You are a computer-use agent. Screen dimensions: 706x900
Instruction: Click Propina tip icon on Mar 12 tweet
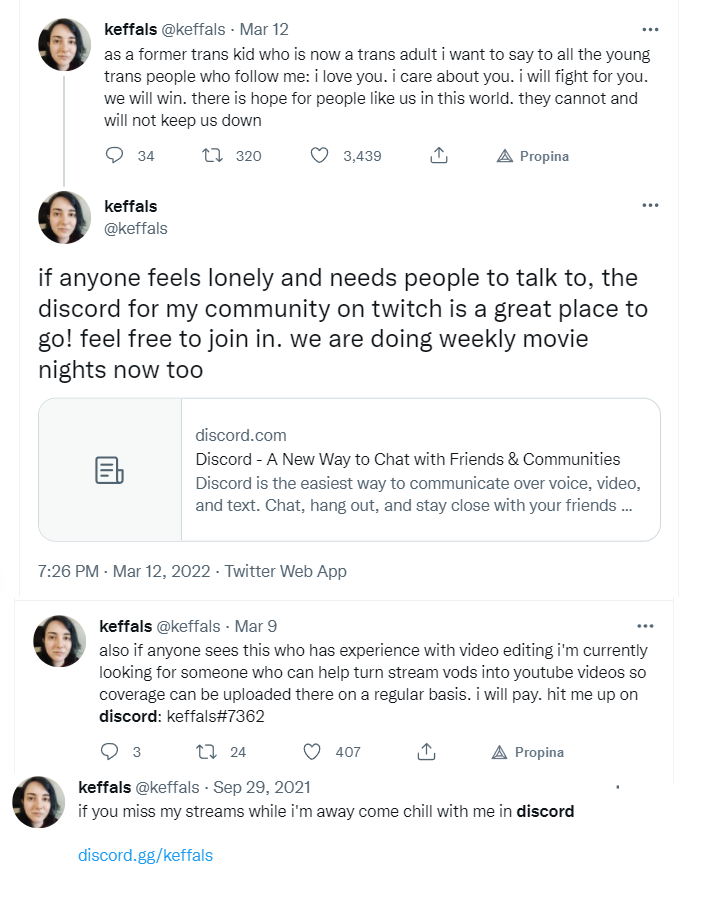pyautogui.click(x=503, y=156)
